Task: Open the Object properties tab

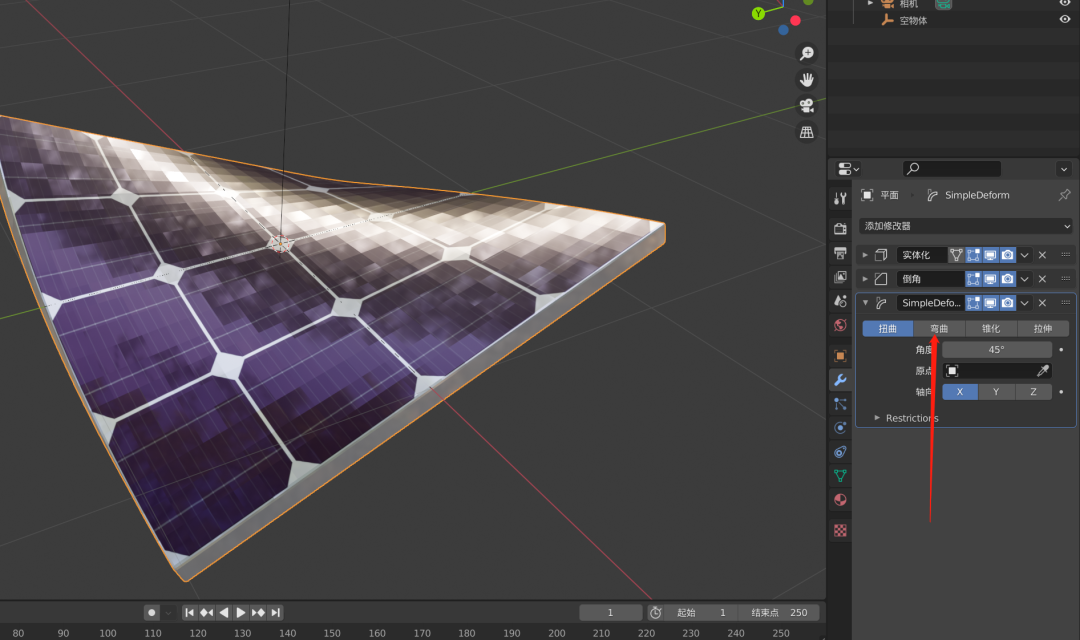Action: point(840,355)
